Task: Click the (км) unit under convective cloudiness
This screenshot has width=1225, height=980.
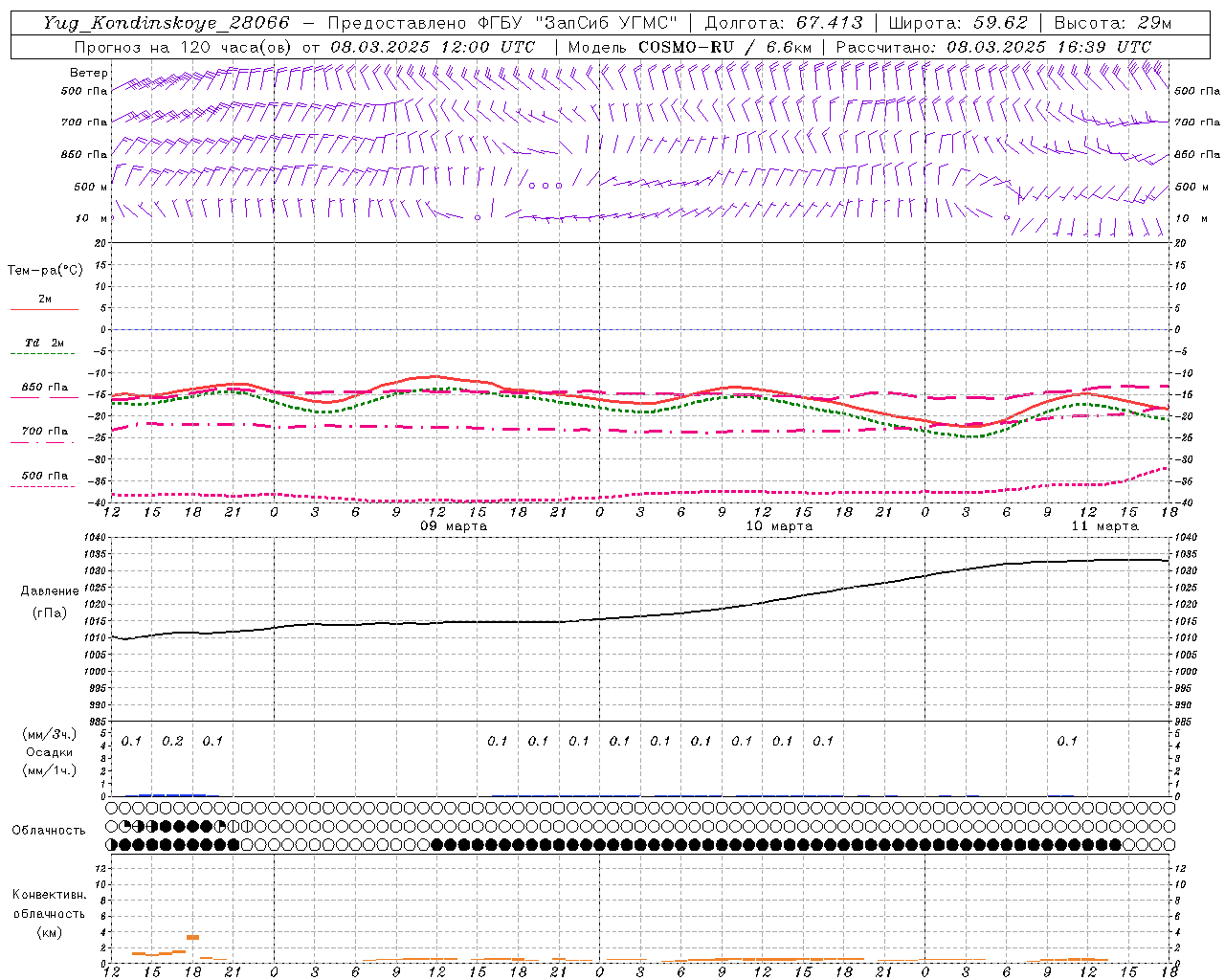Action: click(49, 932)
